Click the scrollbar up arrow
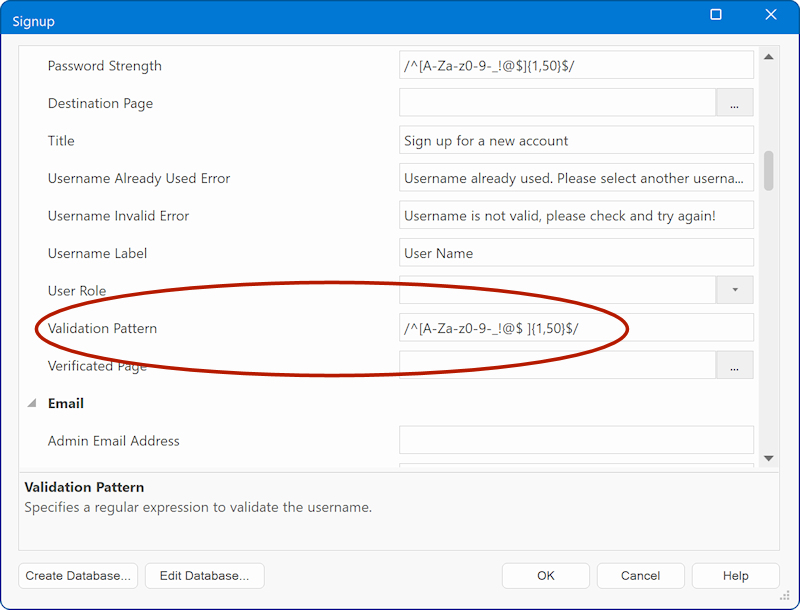800x610 pixels. [768, 57]
